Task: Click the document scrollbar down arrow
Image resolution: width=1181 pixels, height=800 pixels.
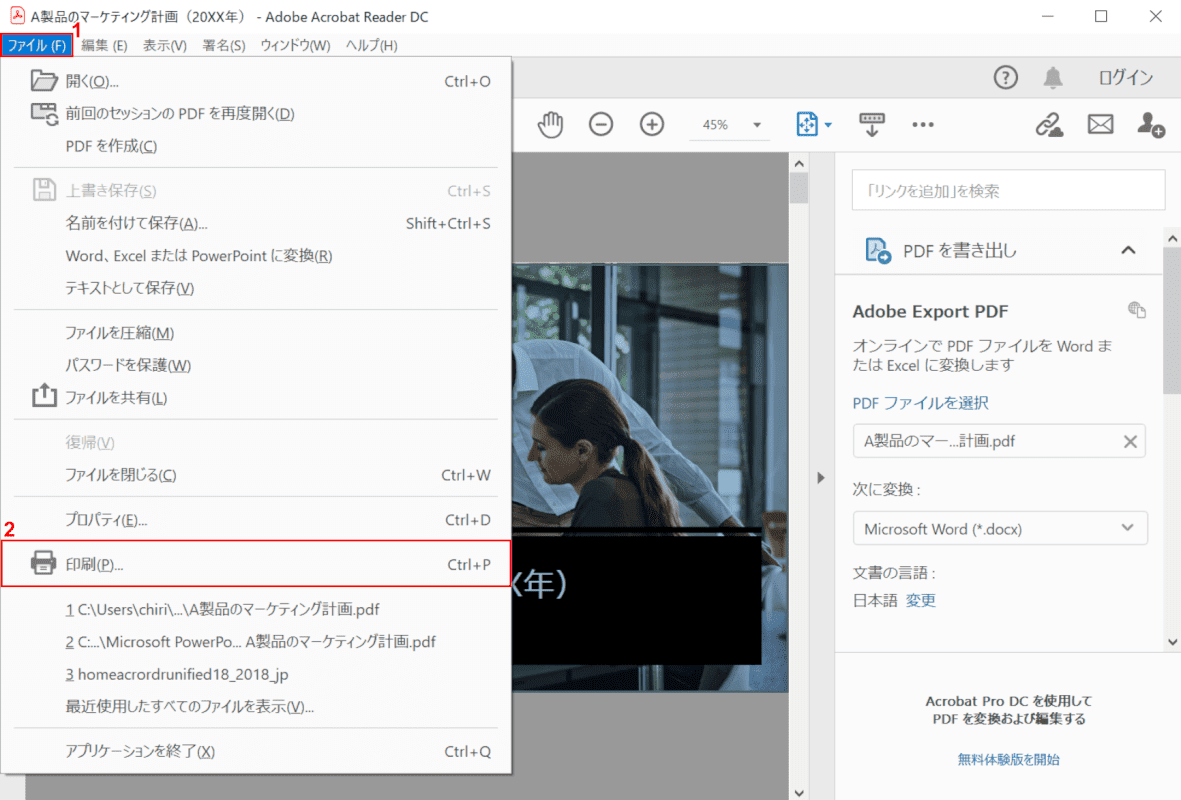Action: [x=799, y=792]
